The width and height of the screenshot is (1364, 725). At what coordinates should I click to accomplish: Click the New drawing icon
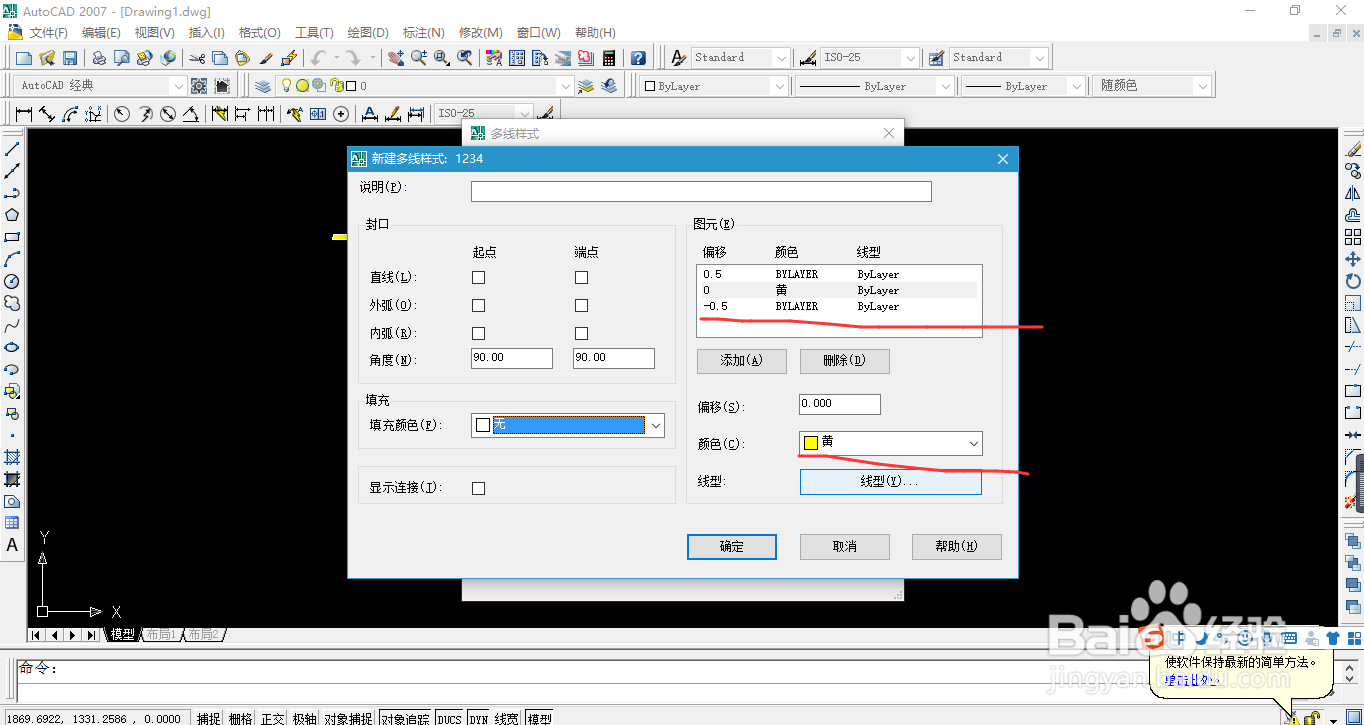pos(24,58)
